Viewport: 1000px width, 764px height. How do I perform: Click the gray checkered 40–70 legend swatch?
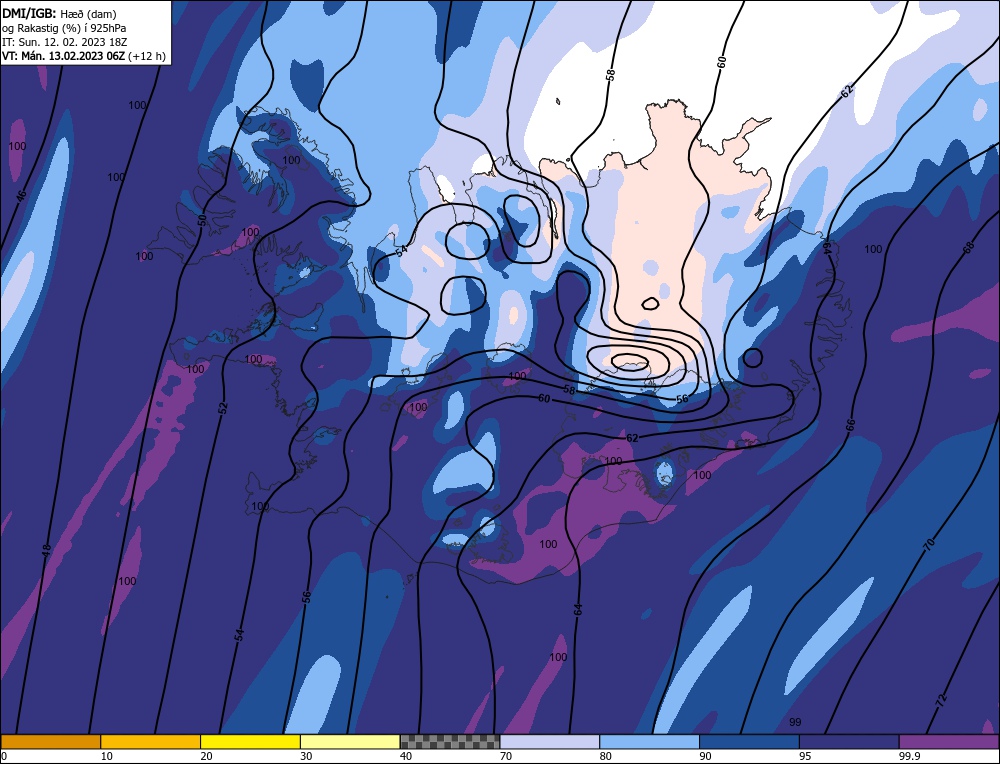click(450, 742)
